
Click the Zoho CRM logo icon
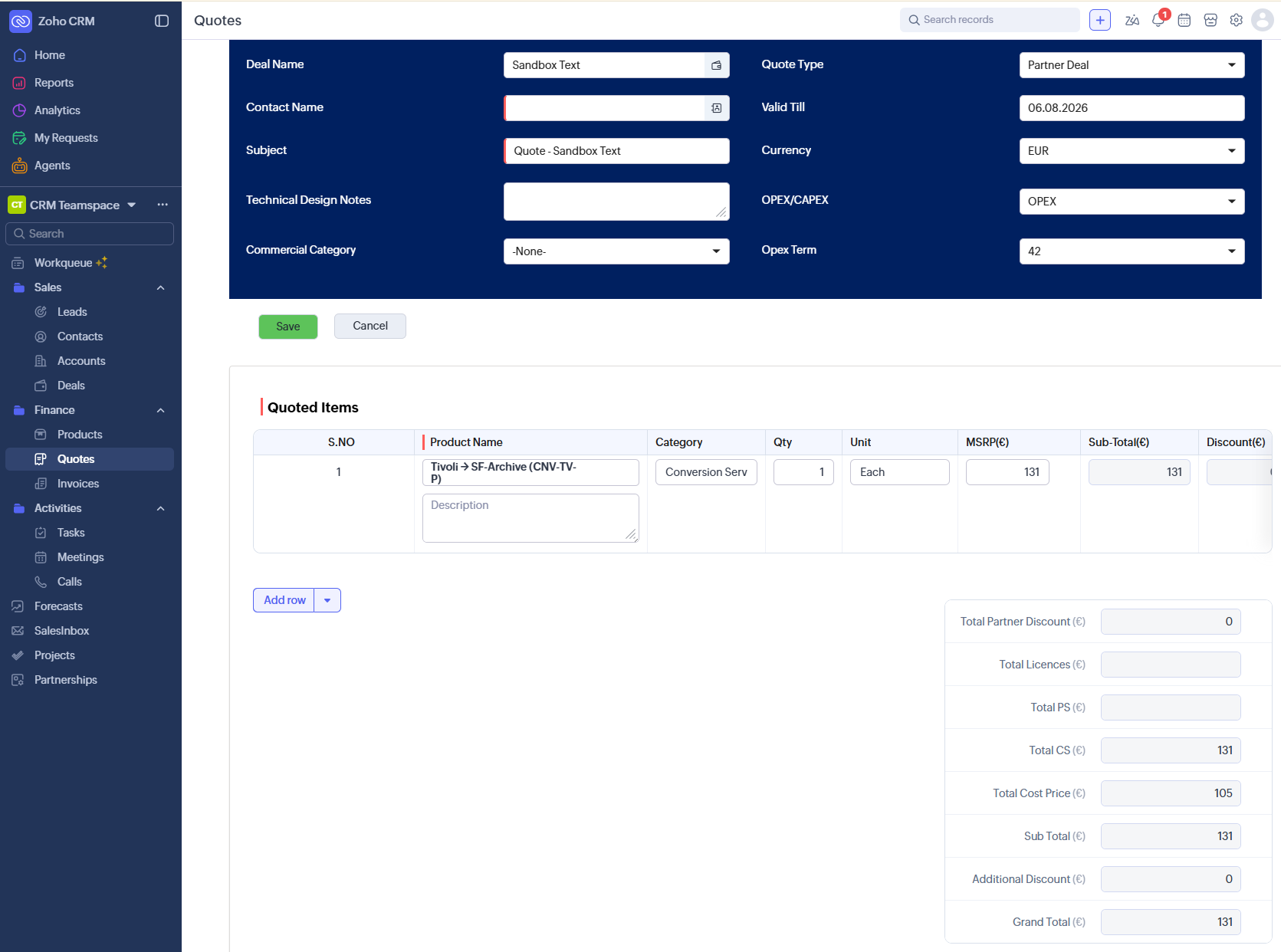20,21
